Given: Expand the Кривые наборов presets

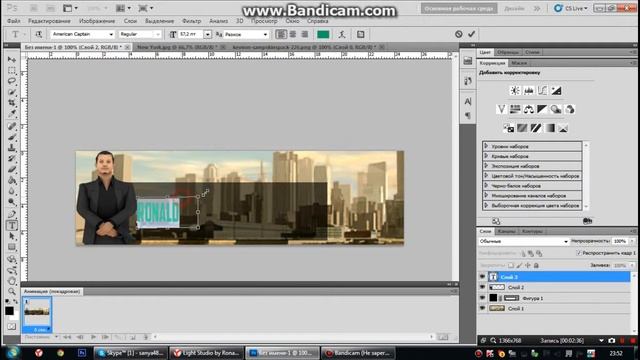Looking at the screenshot, I should pos(486,156).
